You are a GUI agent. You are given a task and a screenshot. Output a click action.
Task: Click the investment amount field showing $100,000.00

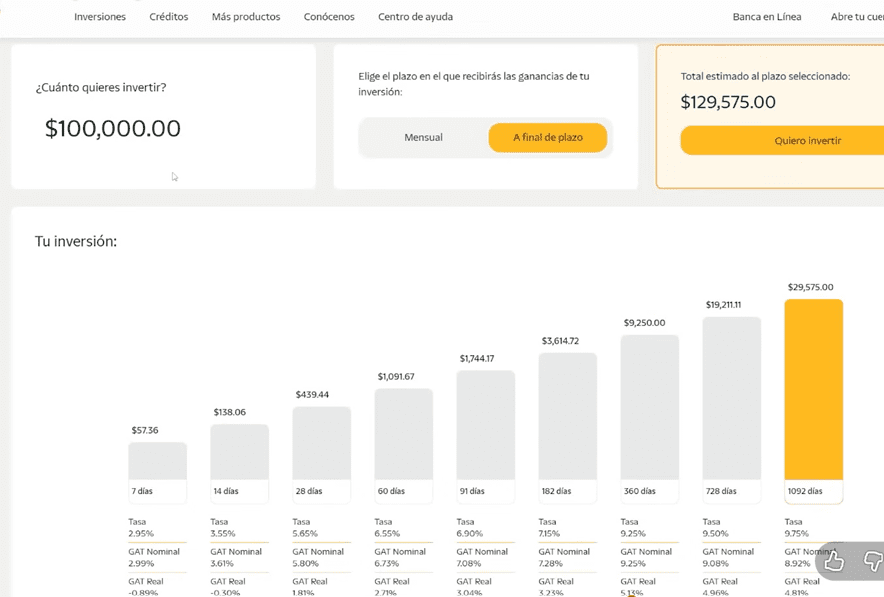[113, 129]
